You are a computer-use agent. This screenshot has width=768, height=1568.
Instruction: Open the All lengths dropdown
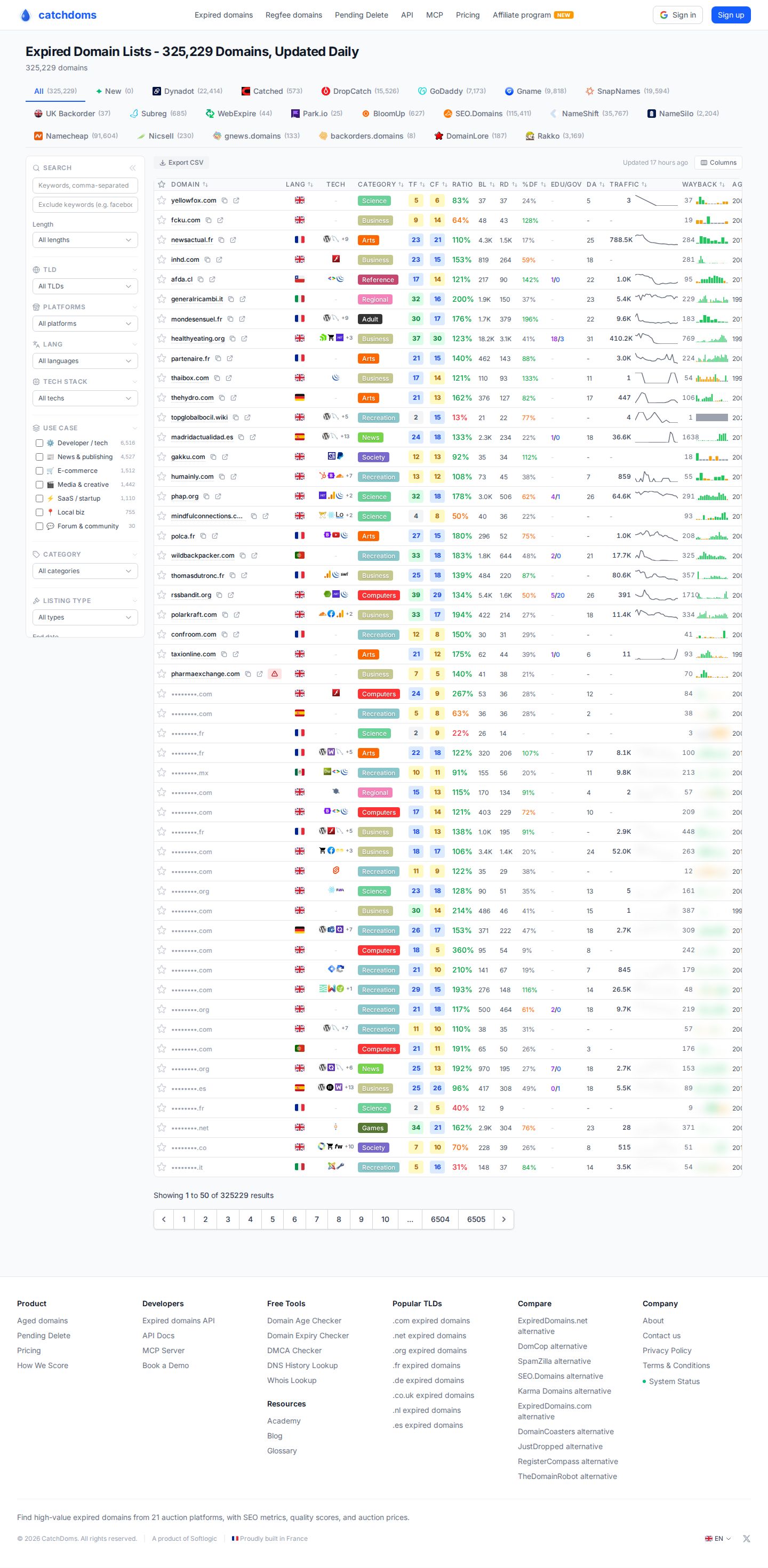[x=85, y=240]
